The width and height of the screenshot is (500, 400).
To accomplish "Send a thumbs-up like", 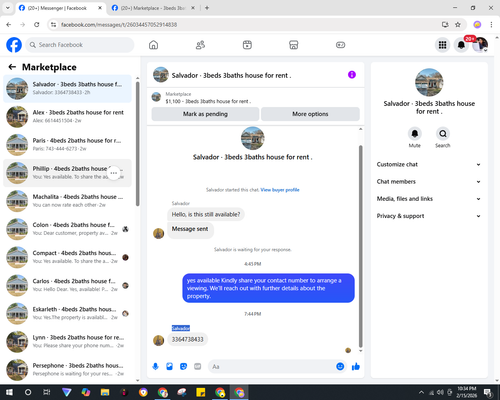I will point(356,367).
